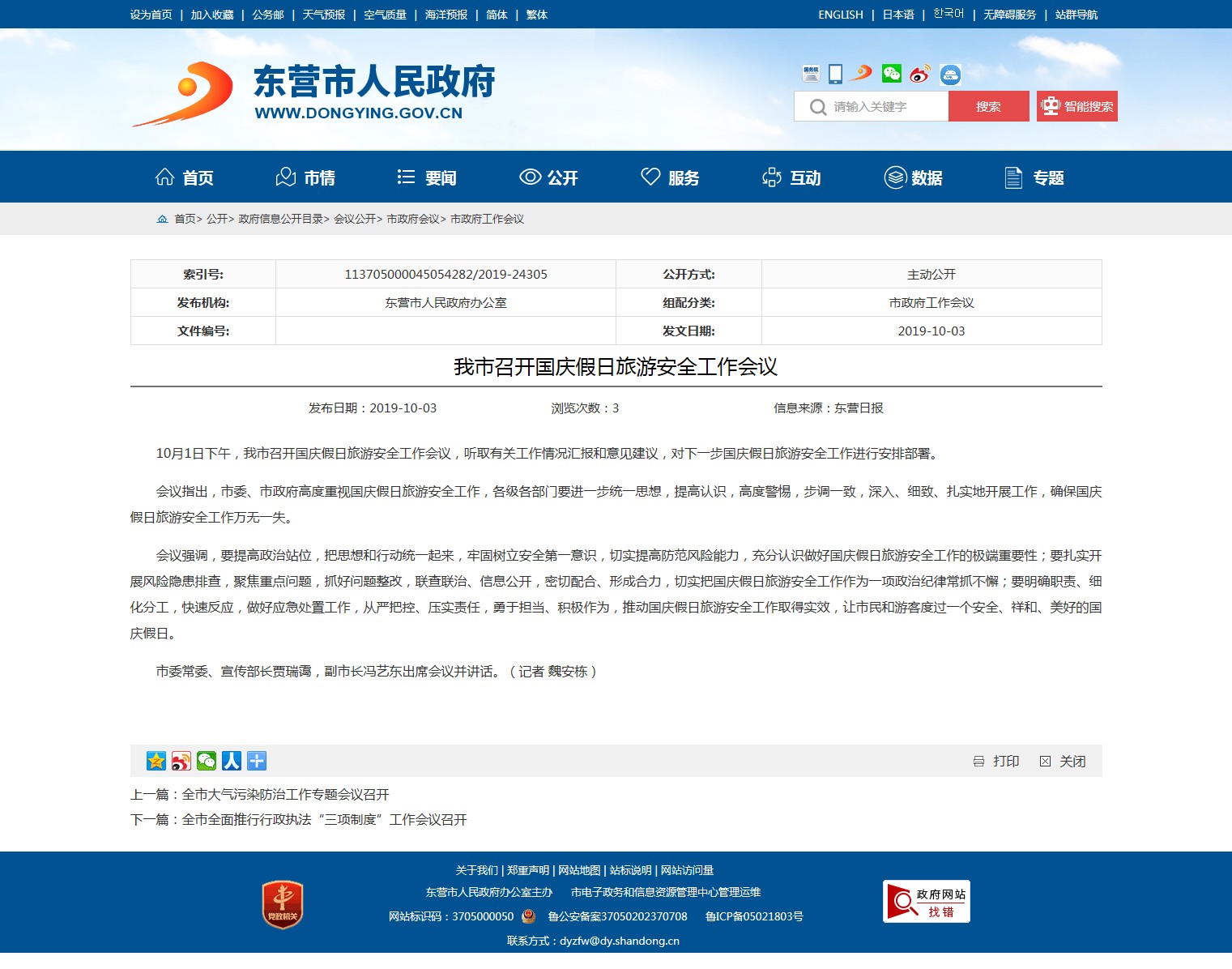The image size is (1232, 969).
Task: Click the mobile phone icon in the header
Action: coord(835,74)
